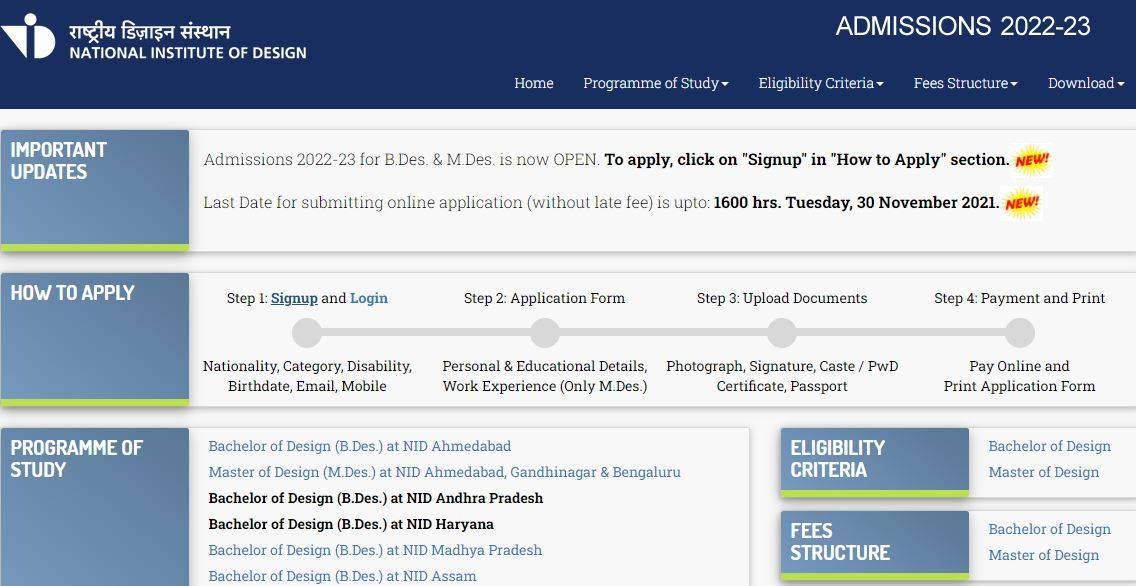Select the Step 4 progress circle
1136x586 pixels.
pos(1020,333)
